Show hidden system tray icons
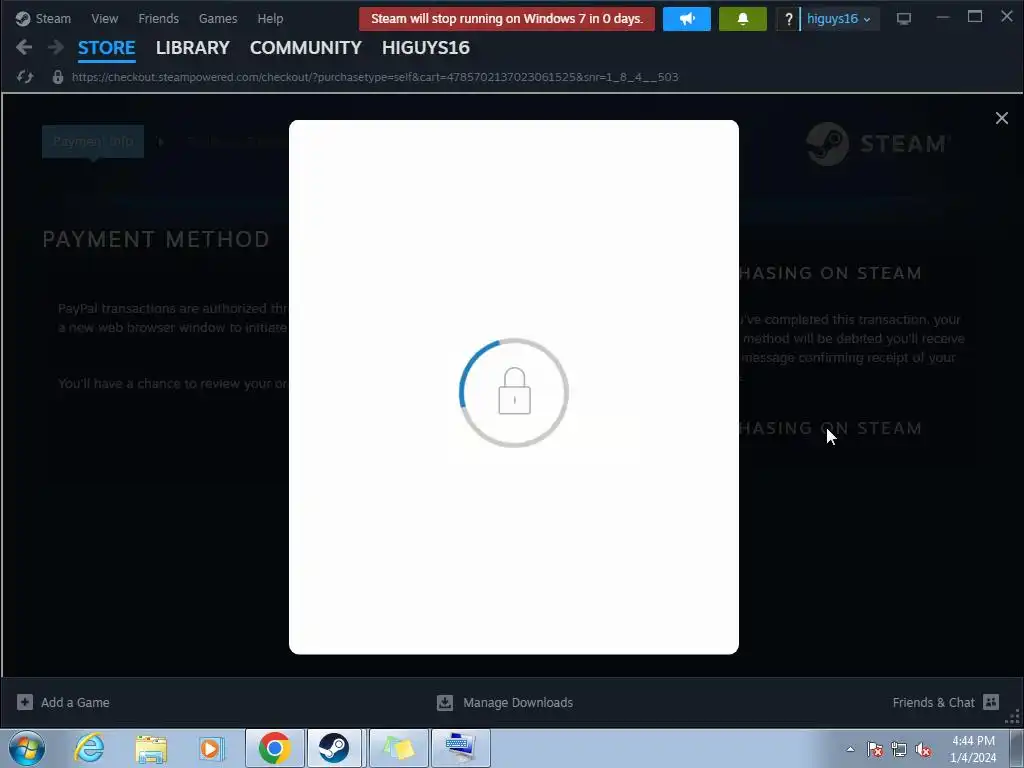The image size is (1024, 768). click(850, 749)
